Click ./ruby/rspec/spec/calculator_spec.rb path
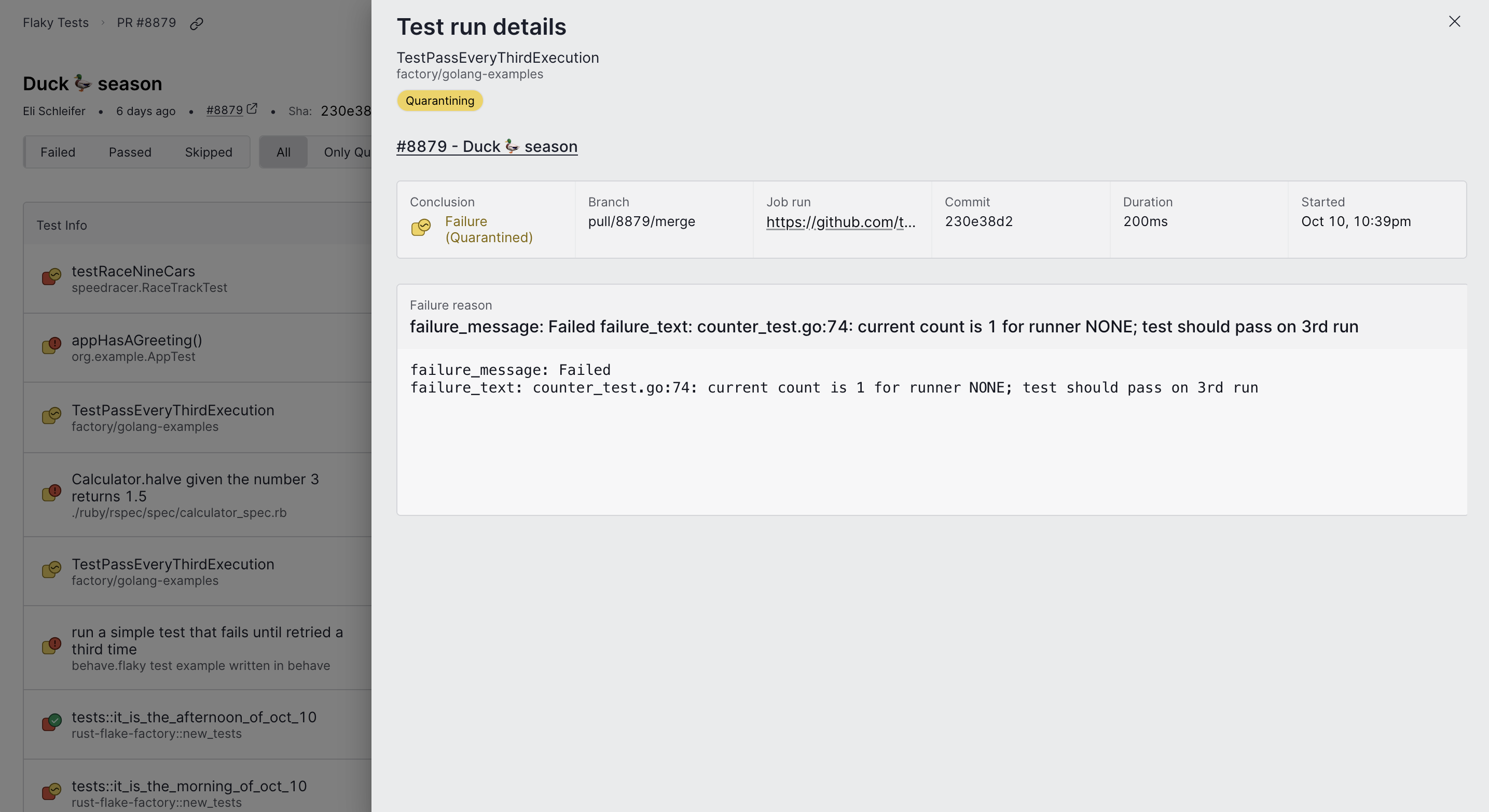 pyautogui.click(x=179, y=512)
